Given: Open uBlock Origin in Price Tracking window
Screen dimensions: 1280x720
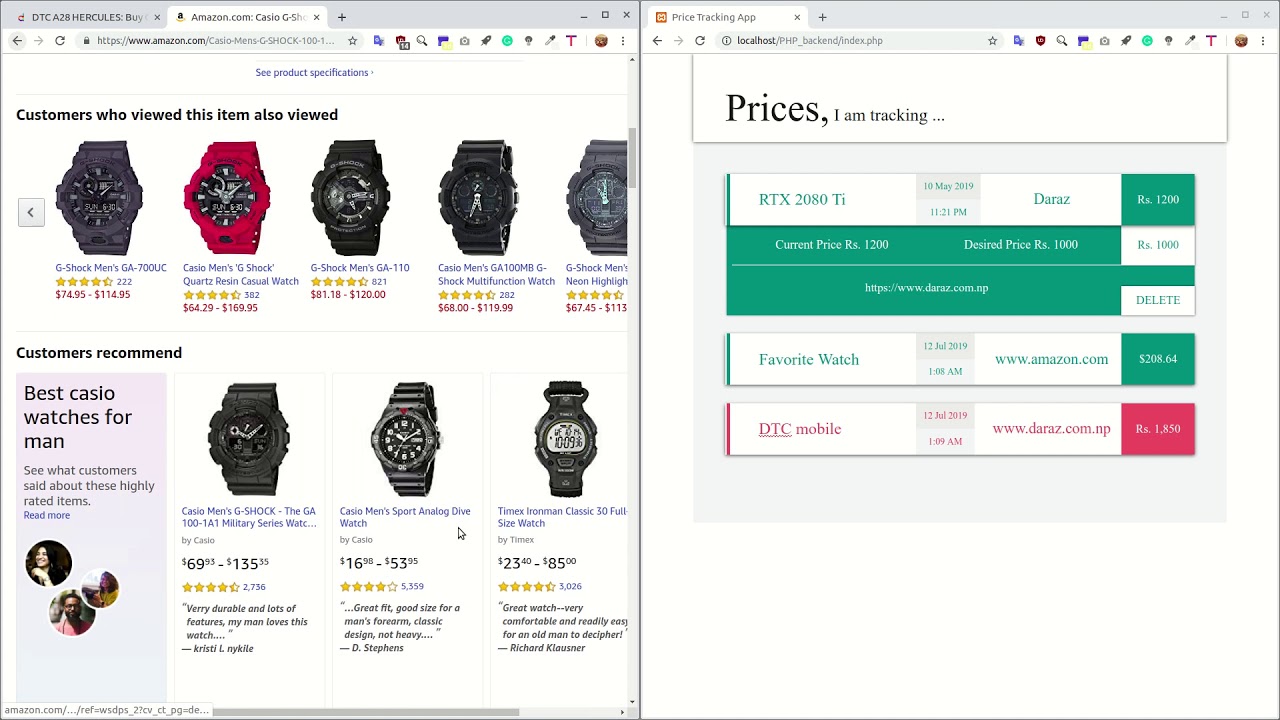Looking at the screenshot, I should [x=1041, y=41].
